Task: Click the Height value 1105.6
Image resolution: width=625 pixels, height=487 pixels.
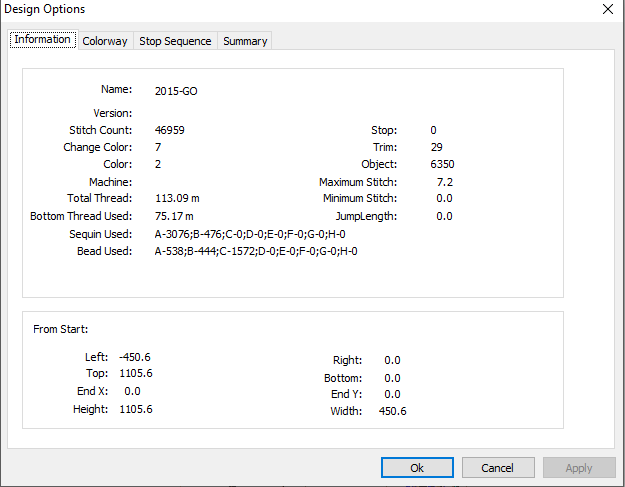Action: pos(136,409)
